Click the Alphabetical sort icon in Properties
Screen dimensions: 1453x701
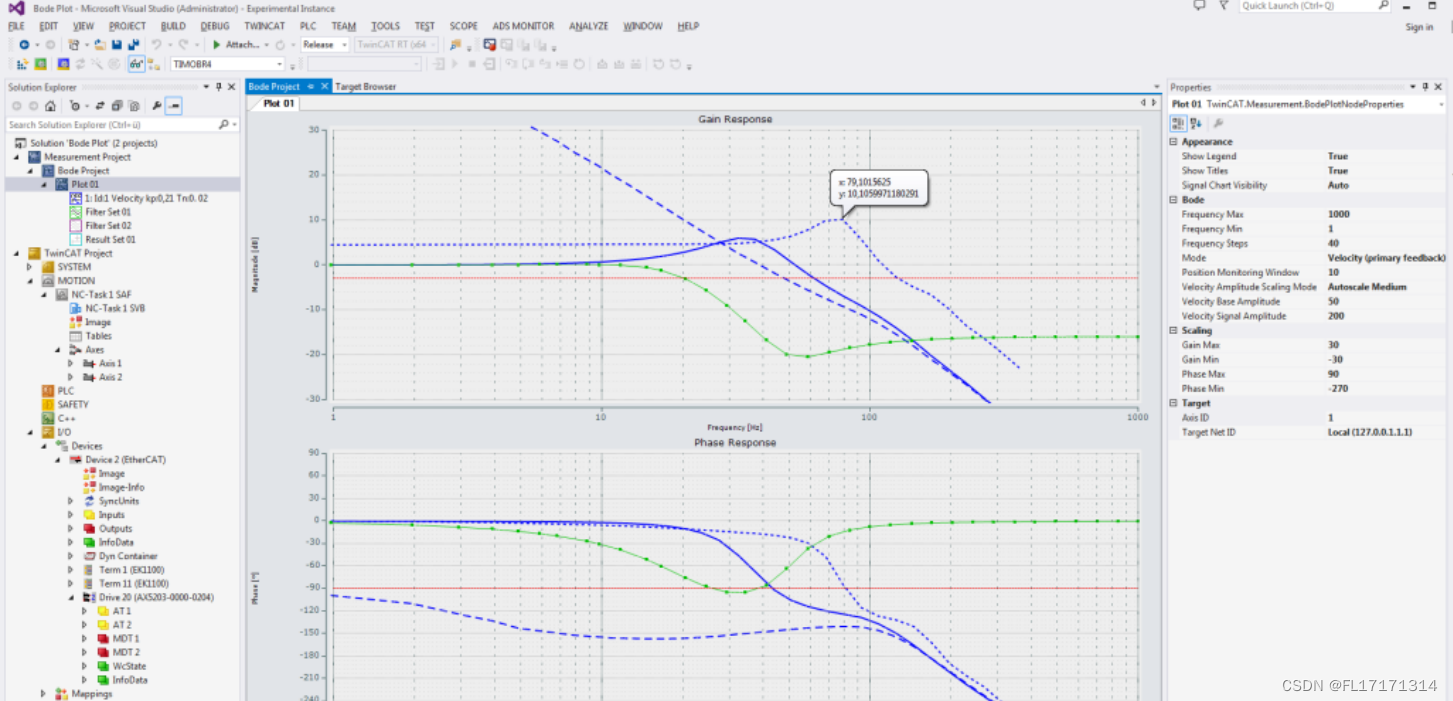pyautogui.click(x=1196, y=123)
